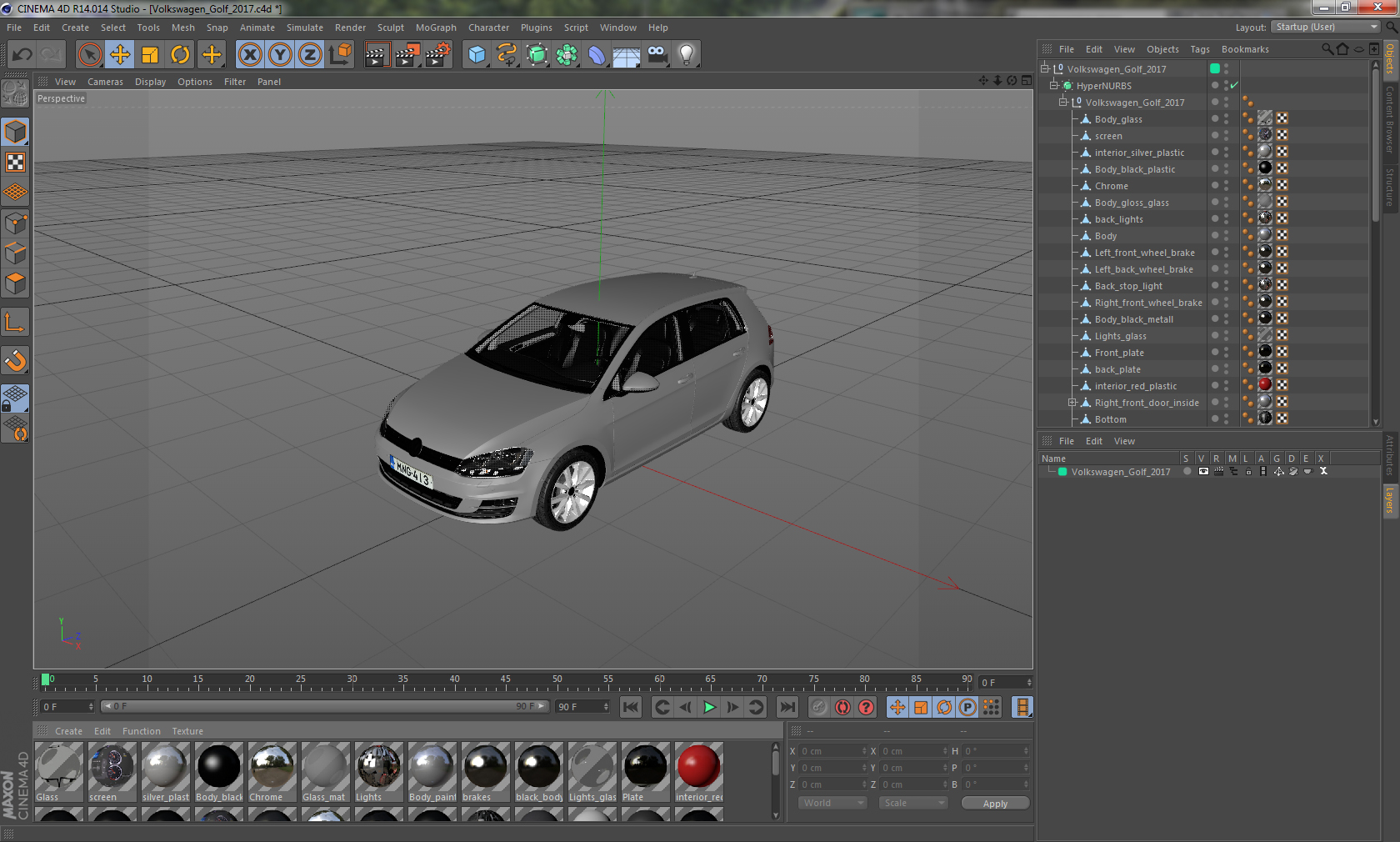Toggle the locked workplane icon
The image size is (1400, 842).
15,398
